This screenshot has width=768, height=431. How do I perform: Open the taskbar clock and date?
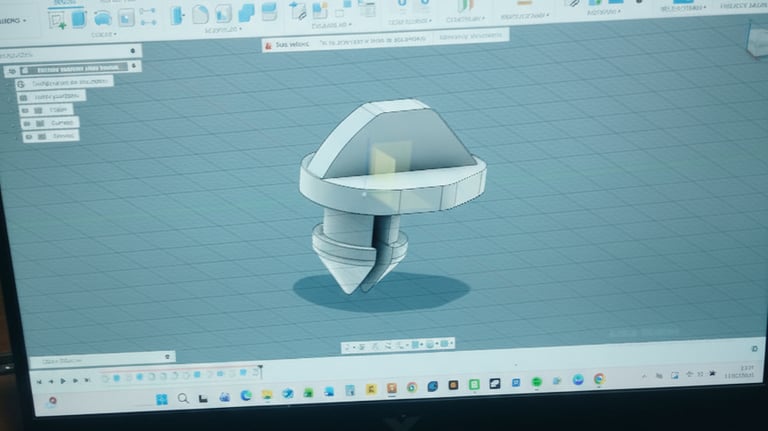[x=741, y=372]
